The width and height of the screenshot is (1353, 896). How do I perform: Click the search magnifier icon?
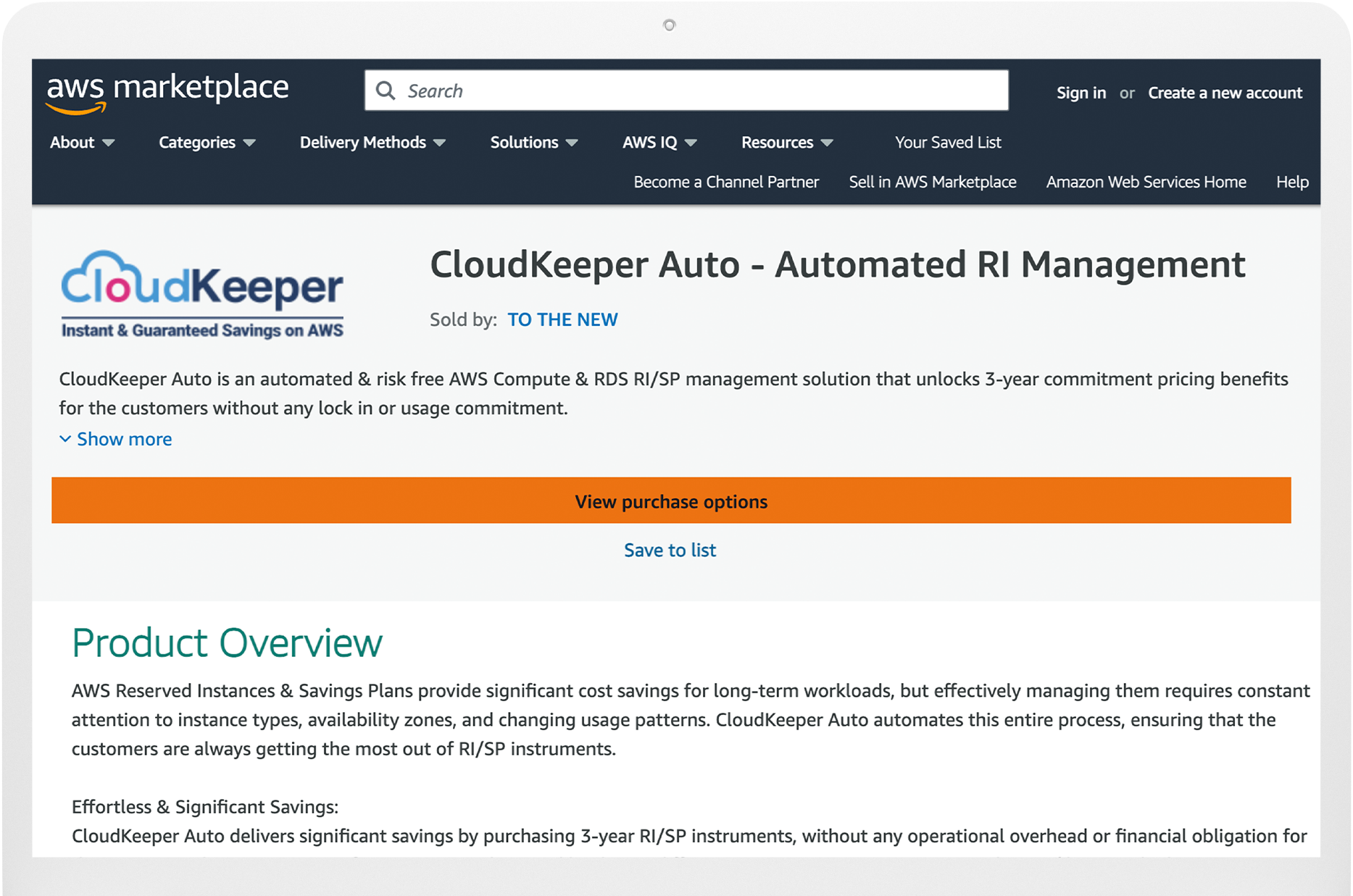(x=386, y=91)
